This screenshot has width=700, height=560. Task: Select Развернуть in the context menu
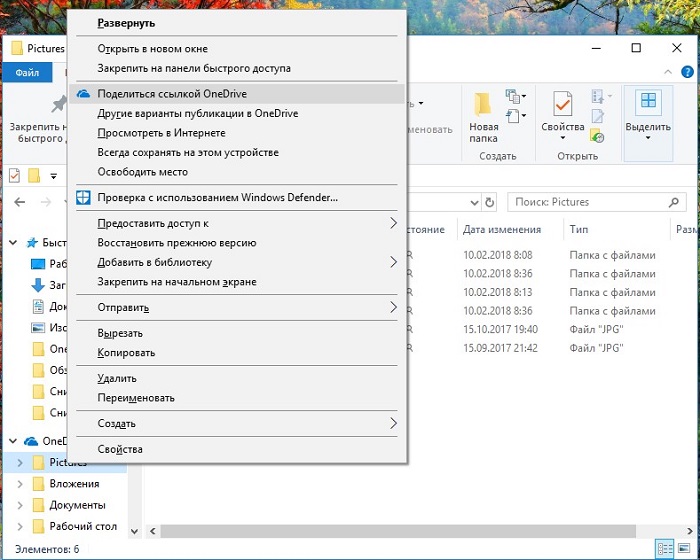coord(126,23)
